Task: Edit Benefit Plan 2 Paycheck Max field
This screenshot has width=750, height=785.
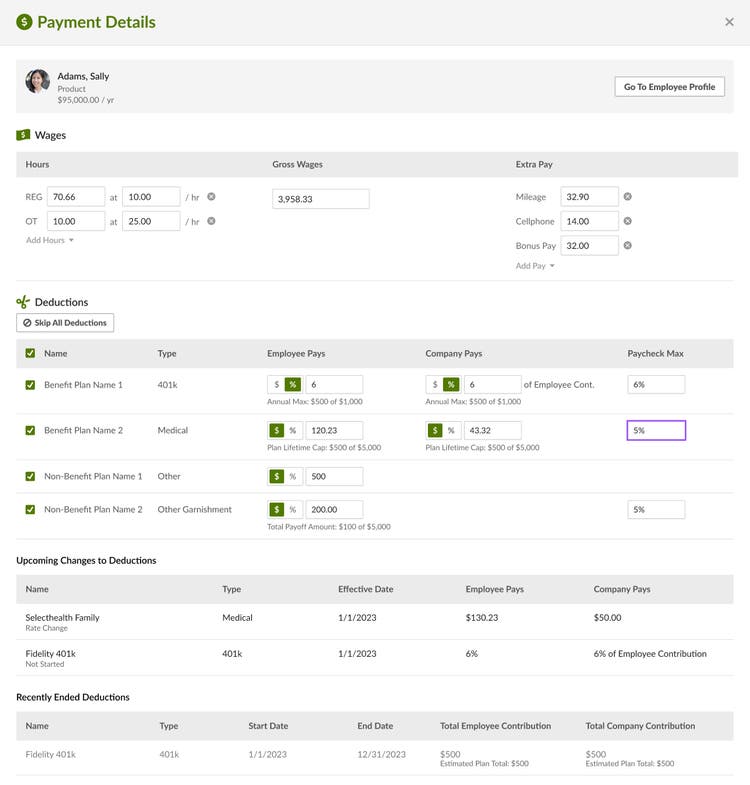Action: (656, 430)
